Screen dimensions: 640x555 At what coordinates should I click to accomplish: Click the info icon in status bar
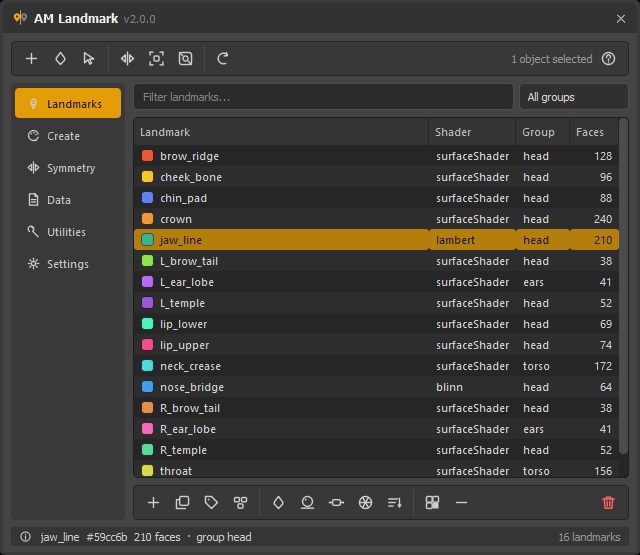[x=25, y=537]
